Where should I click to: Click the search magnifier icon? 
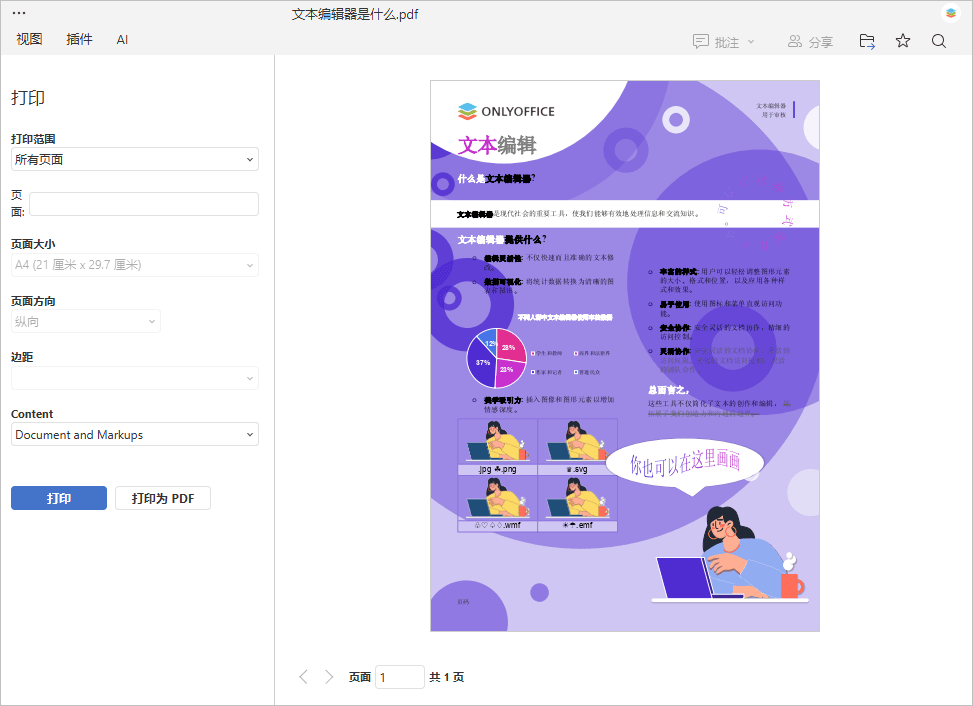[x=938, y=41]
